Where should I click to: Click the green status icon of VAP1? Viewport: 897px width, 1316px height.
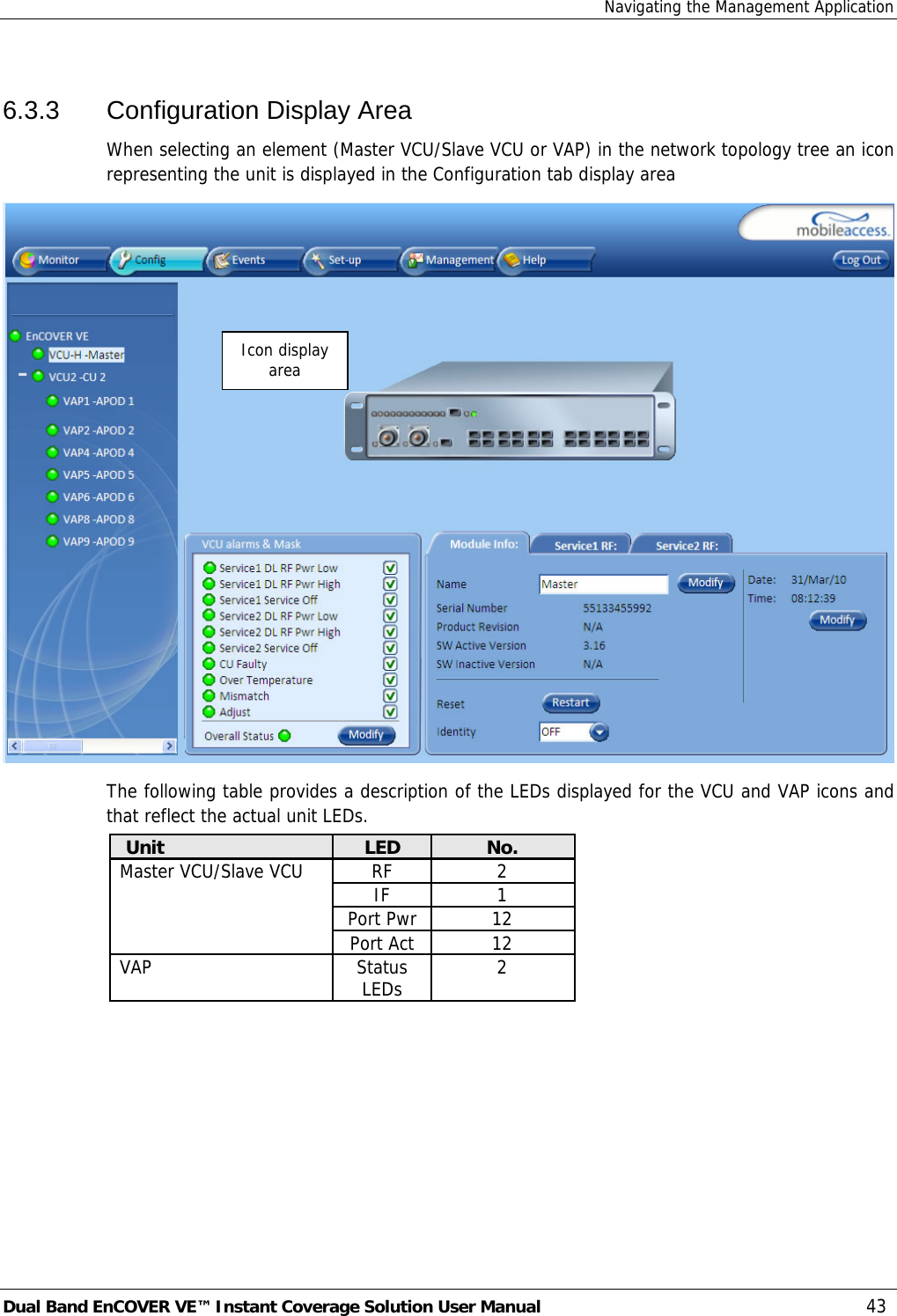click(x=53, y=401)
